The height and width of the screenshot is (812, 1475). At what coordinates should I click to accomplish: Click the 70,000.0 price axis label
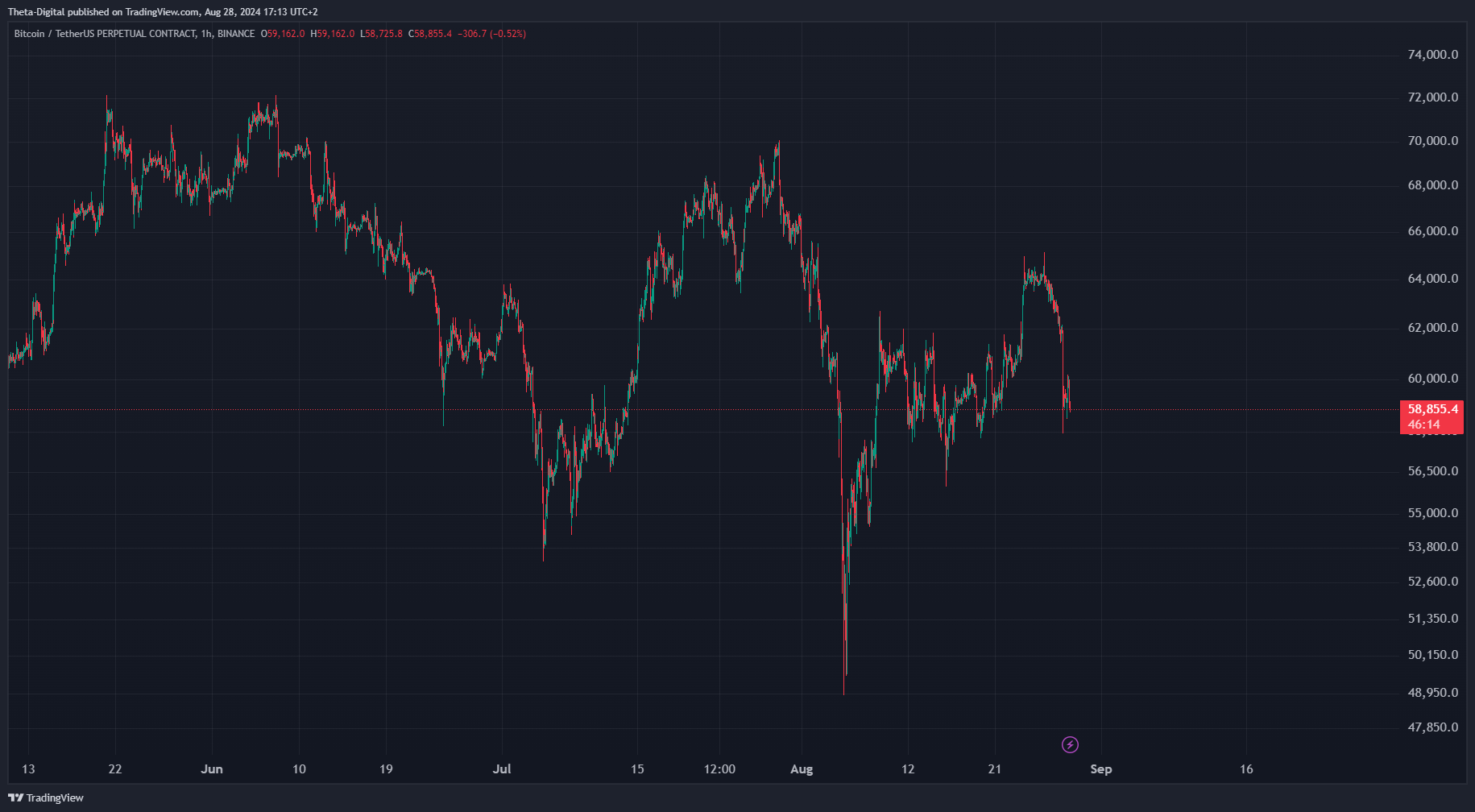coord(1433,141)
